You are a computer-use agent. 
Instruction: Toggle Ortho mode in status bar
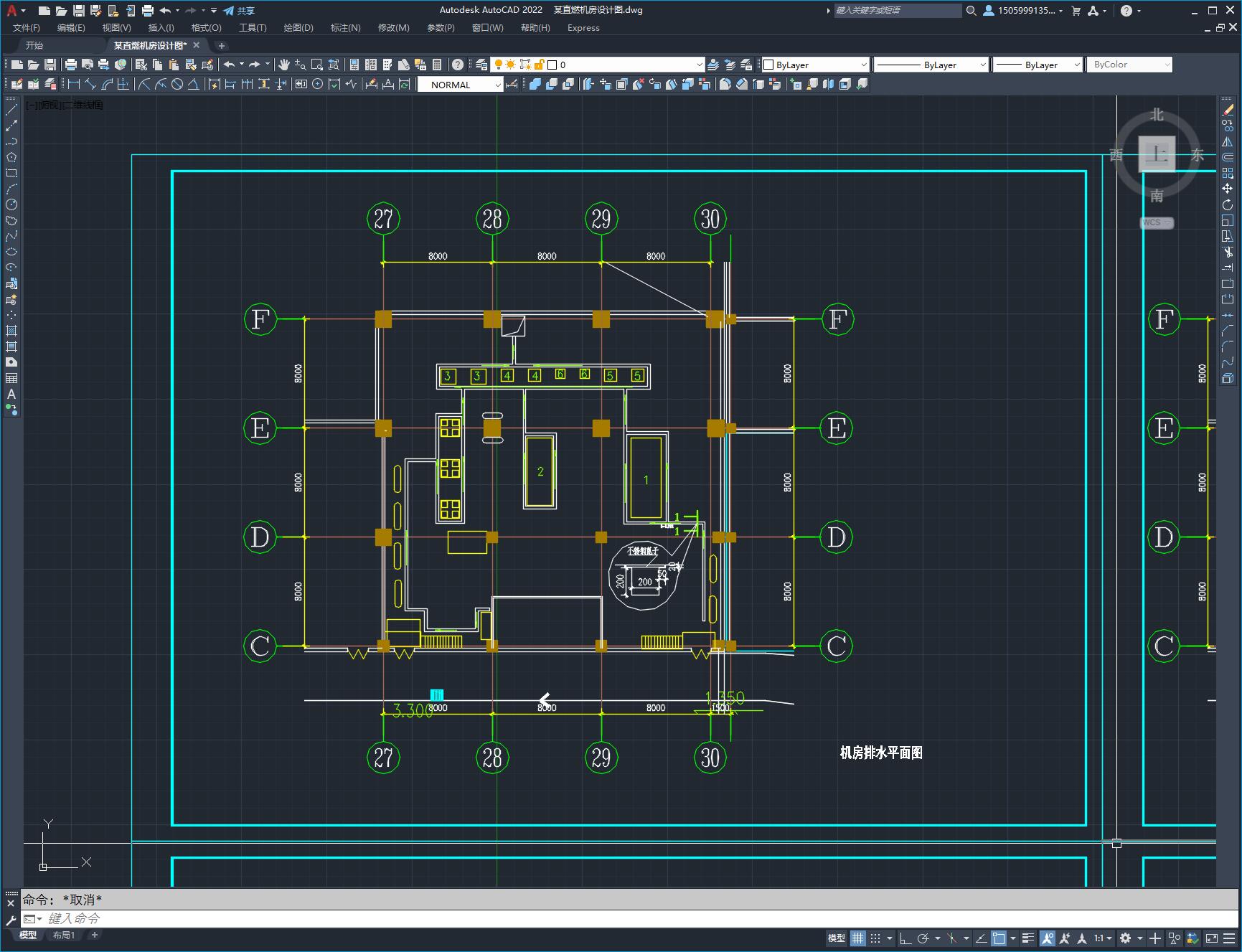pyautogui.click(x=905, y=938)
